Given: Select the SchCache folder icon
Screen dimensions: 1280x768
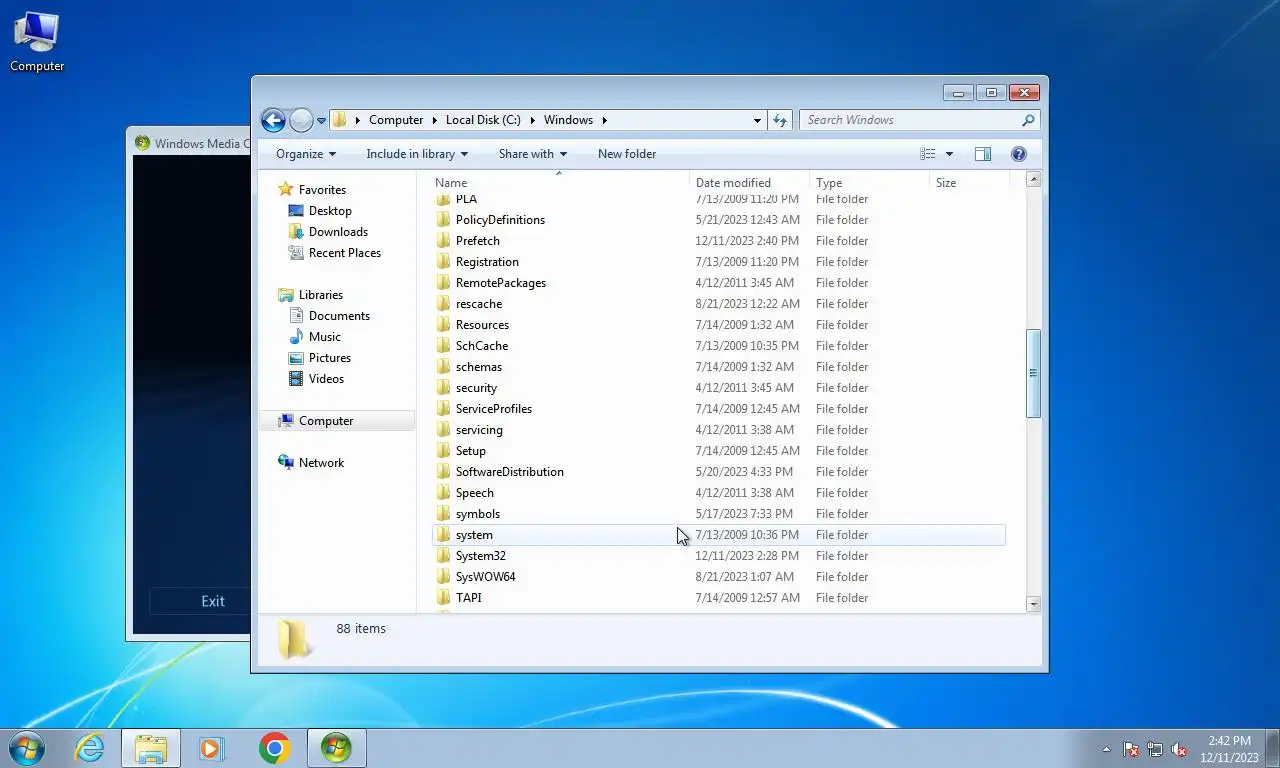Looking at the screenshot, I should [444, 346].
